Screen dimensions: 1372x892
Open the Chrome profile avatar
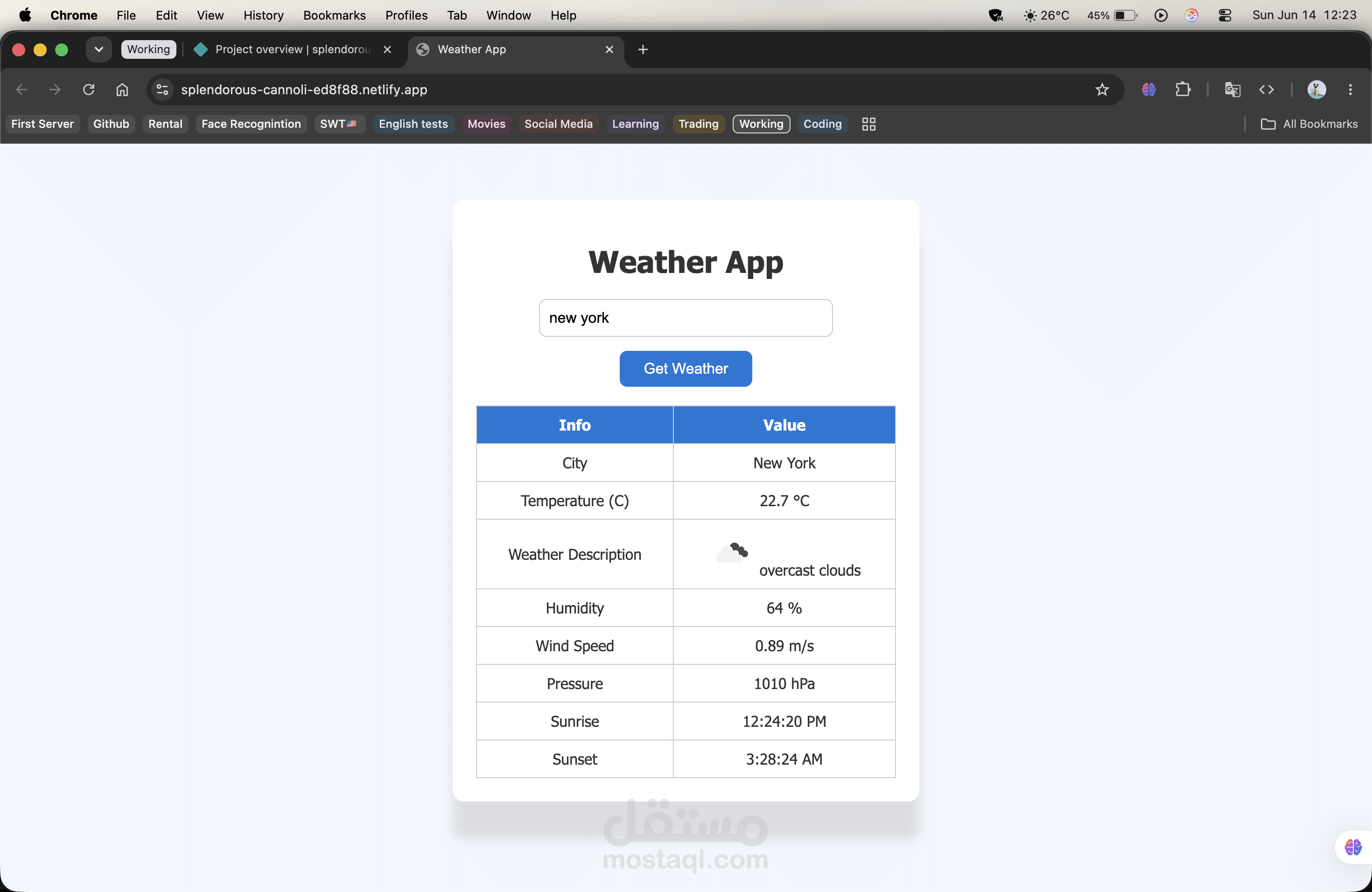pos(1316,89)
